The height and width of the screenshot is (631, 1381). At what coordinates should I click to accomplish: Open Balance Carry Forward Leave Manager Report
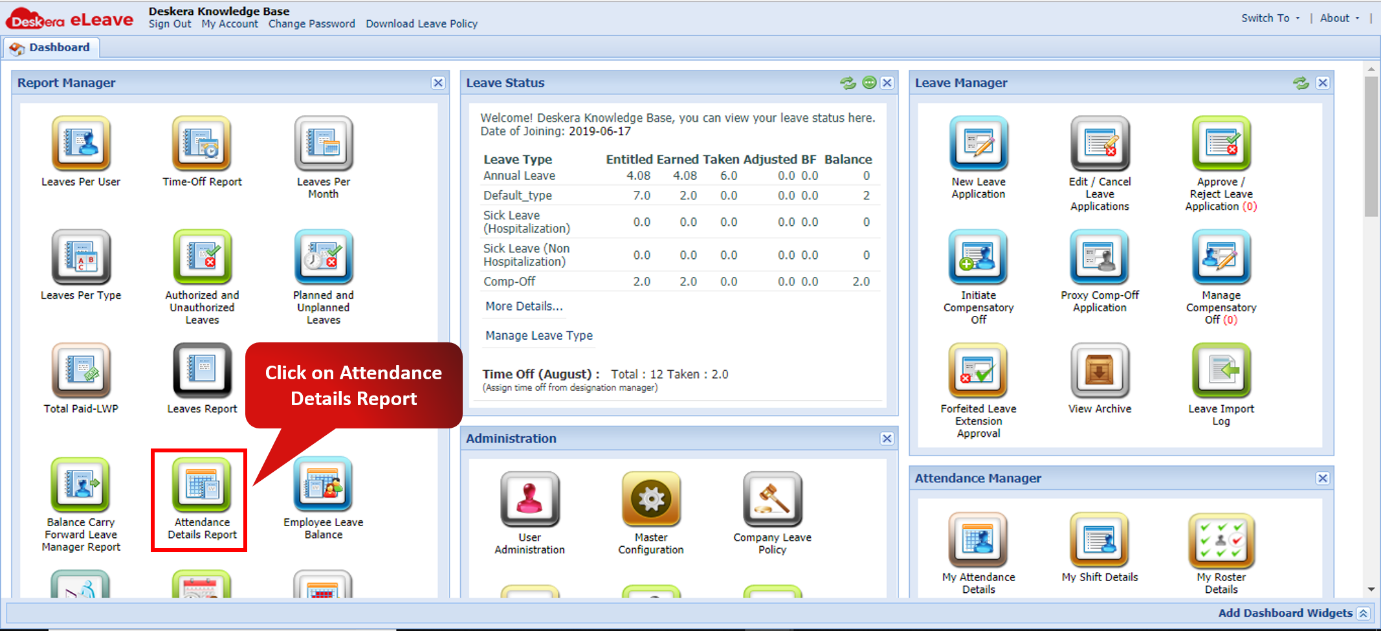81,485
